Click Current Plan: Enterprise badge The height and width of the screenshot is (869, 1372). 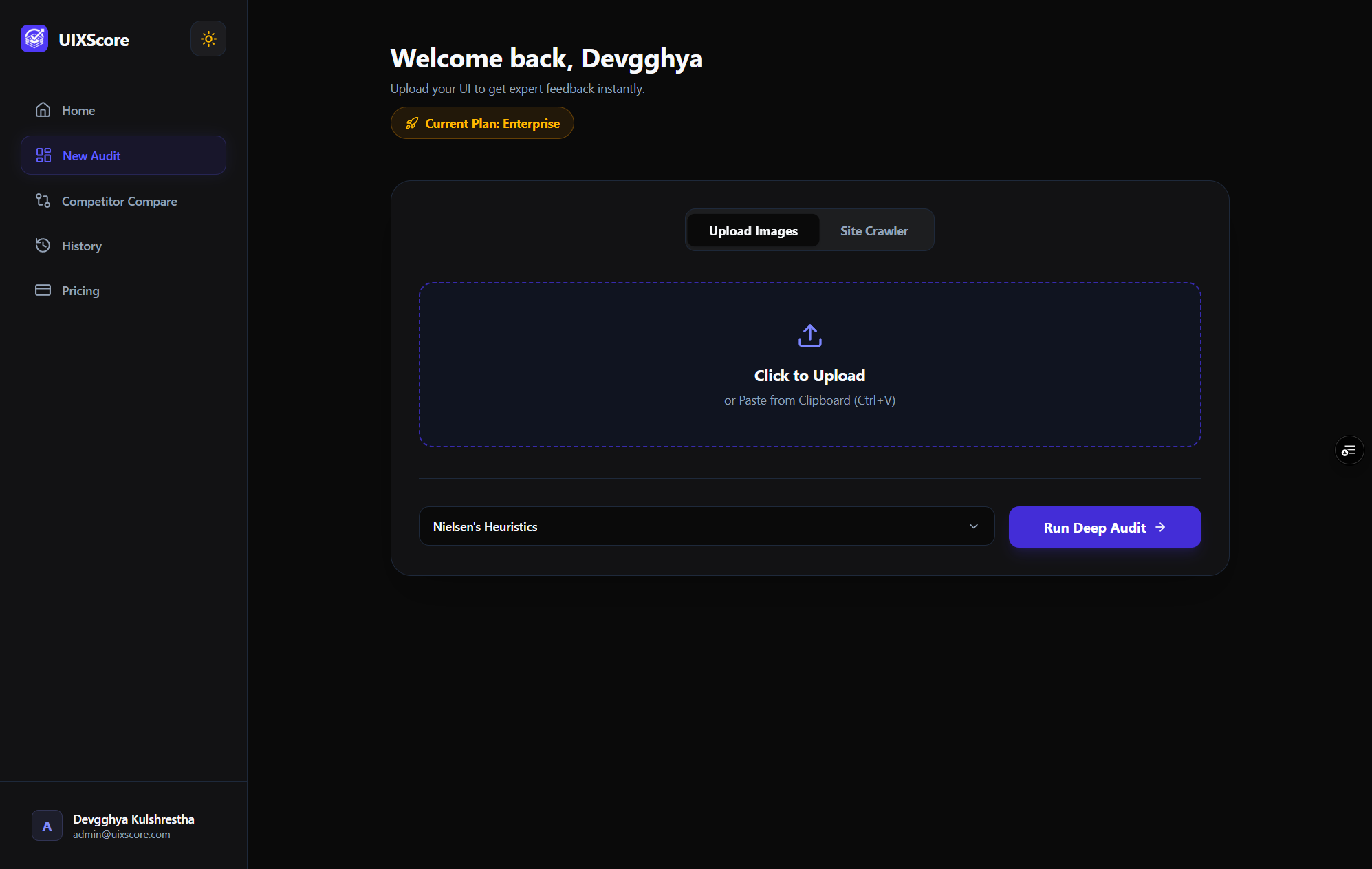[492, 123]
